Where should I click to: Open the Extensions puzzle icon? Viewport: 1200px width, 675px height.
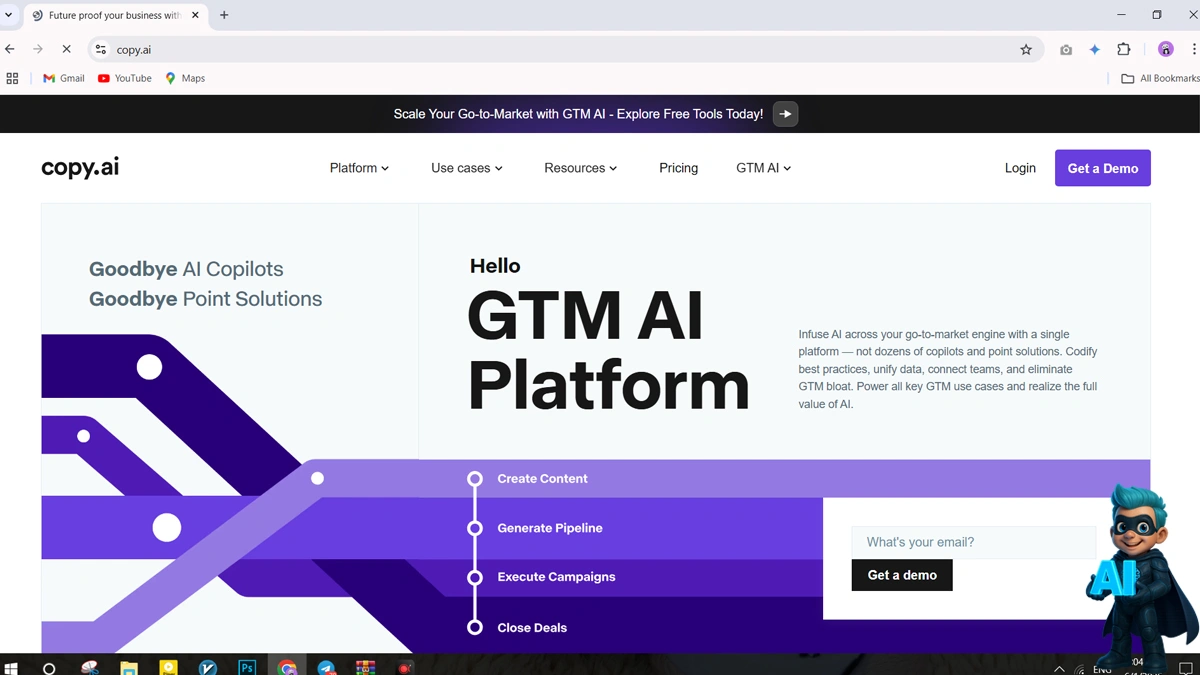[1124, 50]
